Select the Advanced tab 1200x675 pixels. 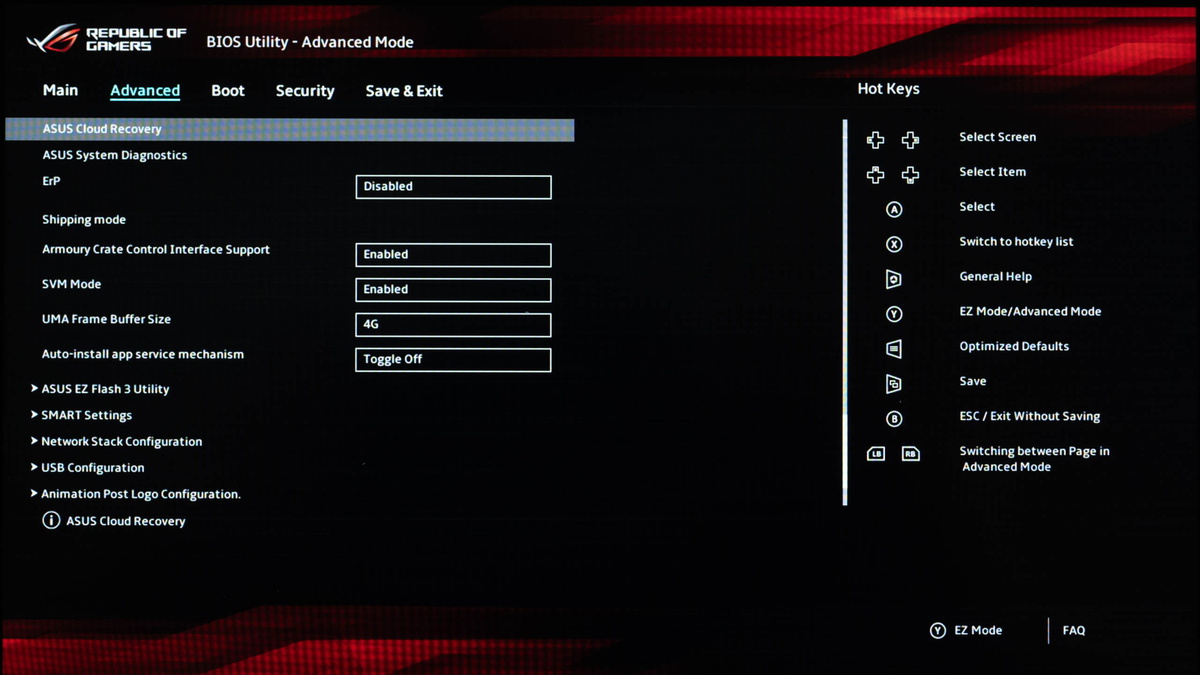coord(145,90)
